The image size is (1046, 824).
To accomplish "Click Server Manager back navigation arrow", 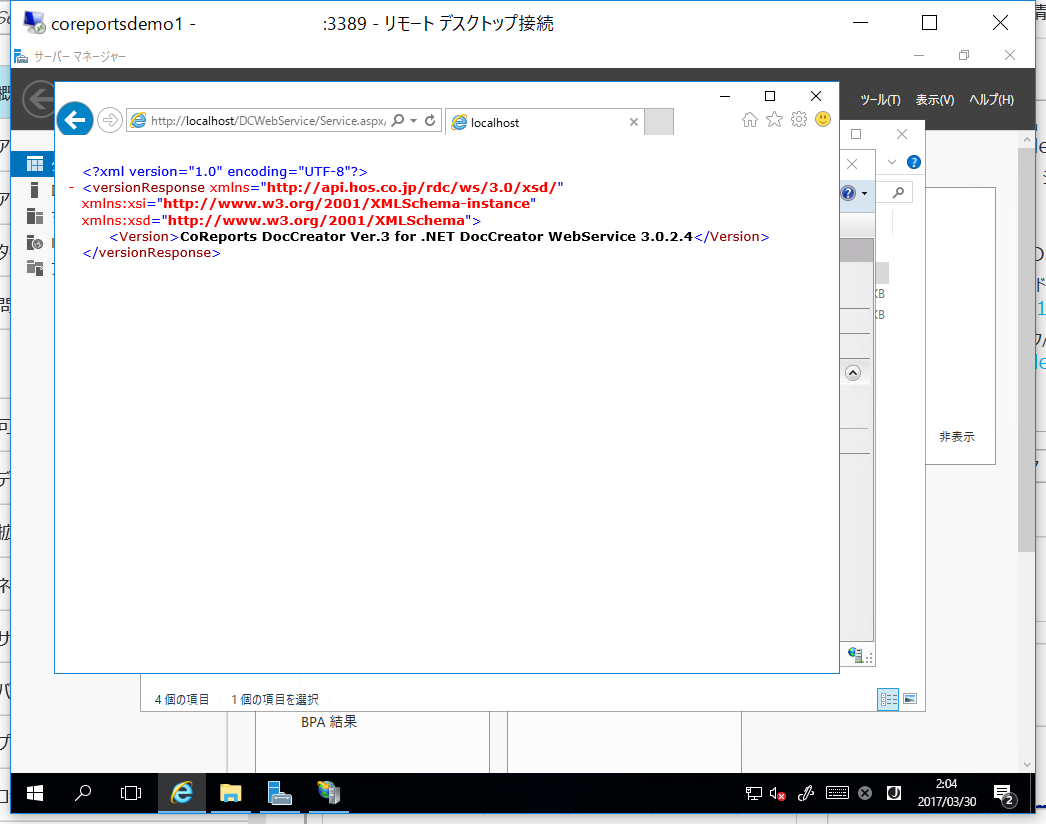I will point(38,99).
